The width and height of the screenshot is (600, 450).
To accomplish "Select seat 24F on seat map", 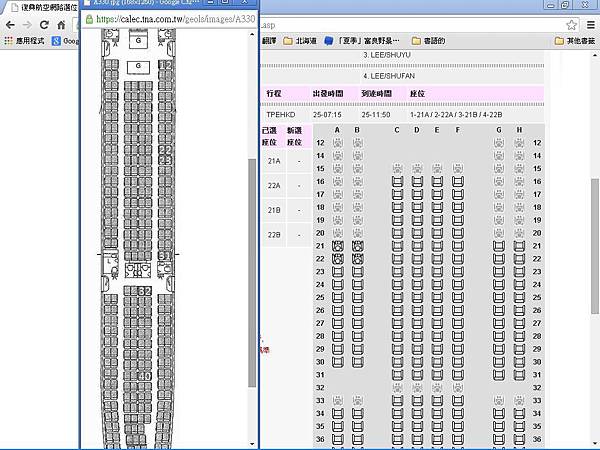I will click(x=458, y=284).
